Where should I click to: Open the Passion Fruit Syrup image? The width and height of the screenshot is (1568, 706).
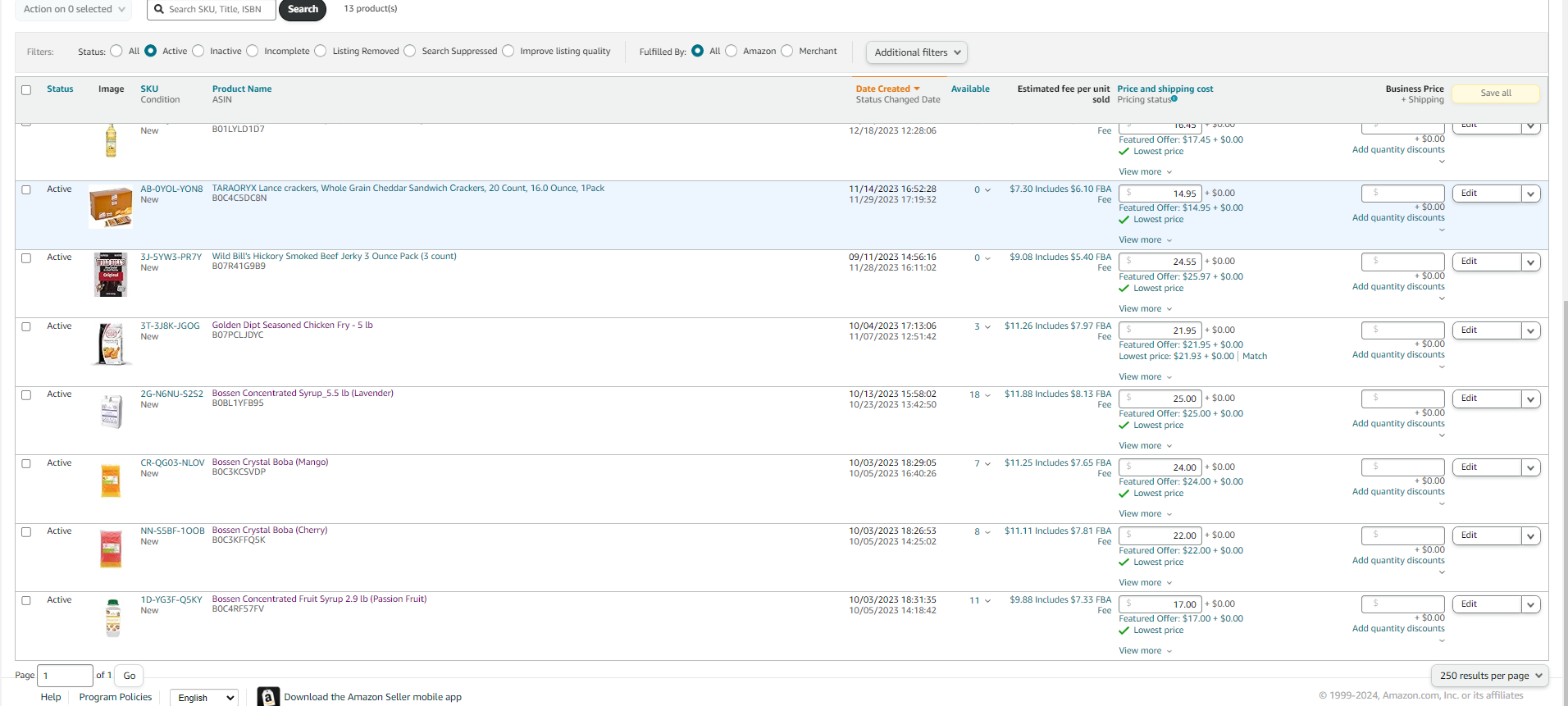point(113,618)
